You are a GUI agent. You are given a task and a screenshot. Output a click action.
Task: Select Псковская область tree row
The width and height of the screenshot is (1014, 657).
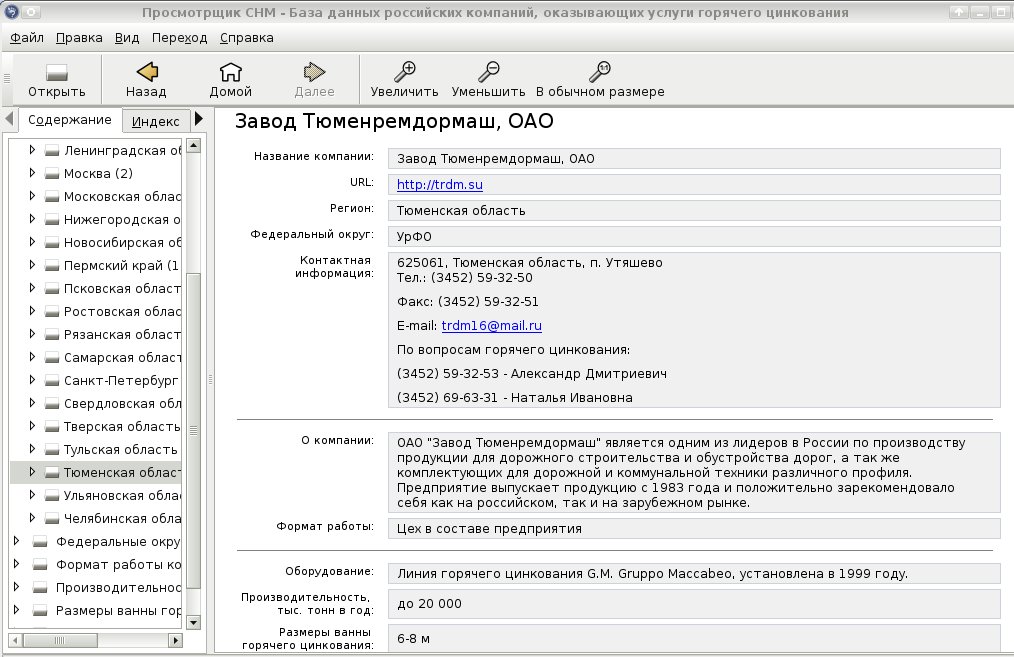pyautogui.click(x=96, y=288)
